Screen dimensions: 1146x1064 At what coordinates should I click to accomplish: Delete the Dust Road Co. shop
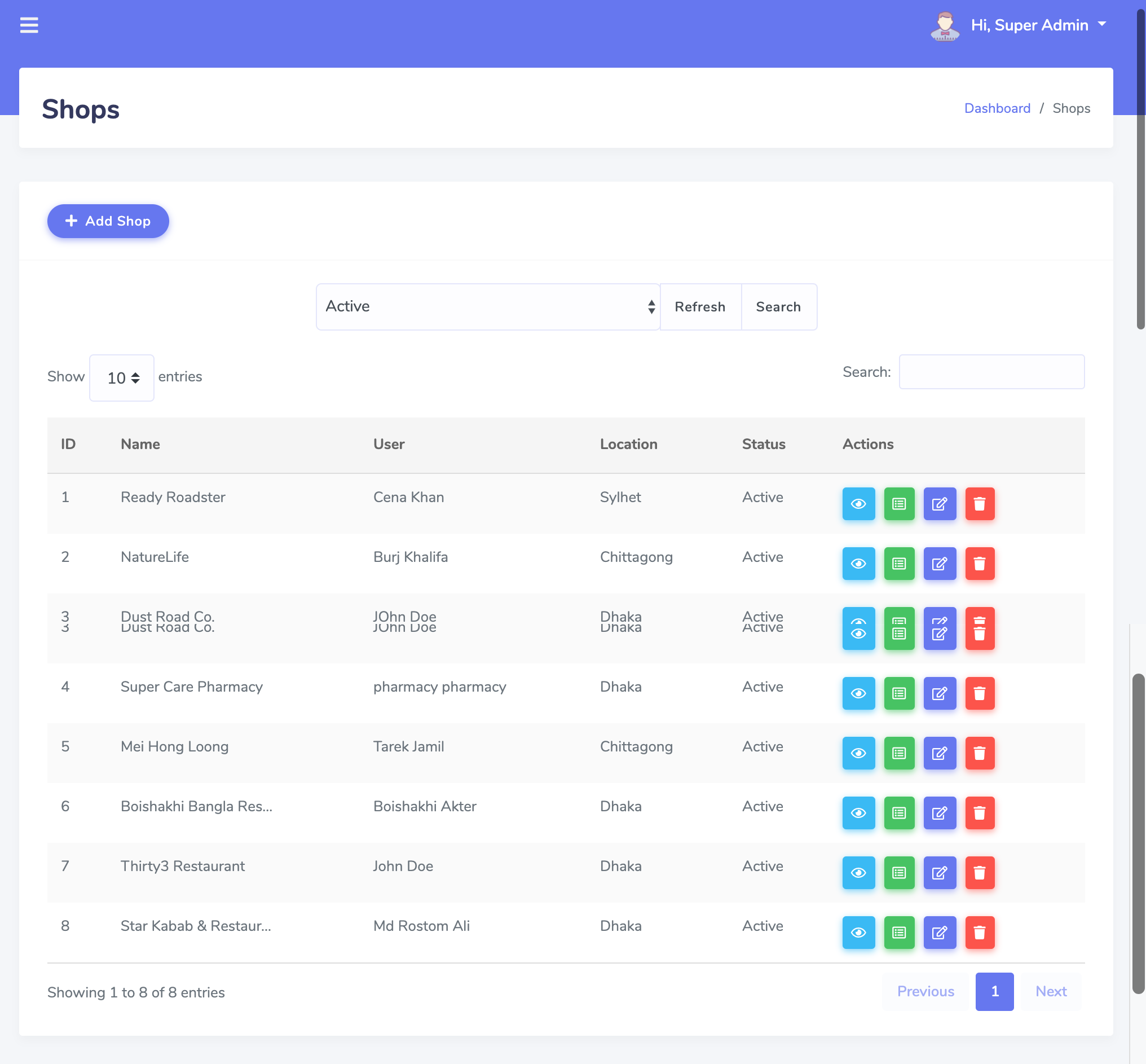(979, 628)
